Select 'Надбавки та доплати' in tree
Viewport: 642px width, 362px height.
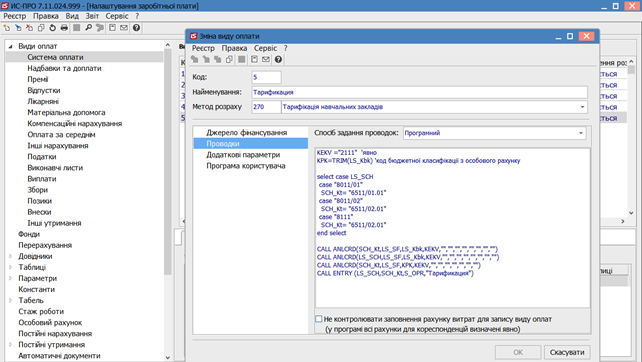pyautogui.click(x=64, y=68)
